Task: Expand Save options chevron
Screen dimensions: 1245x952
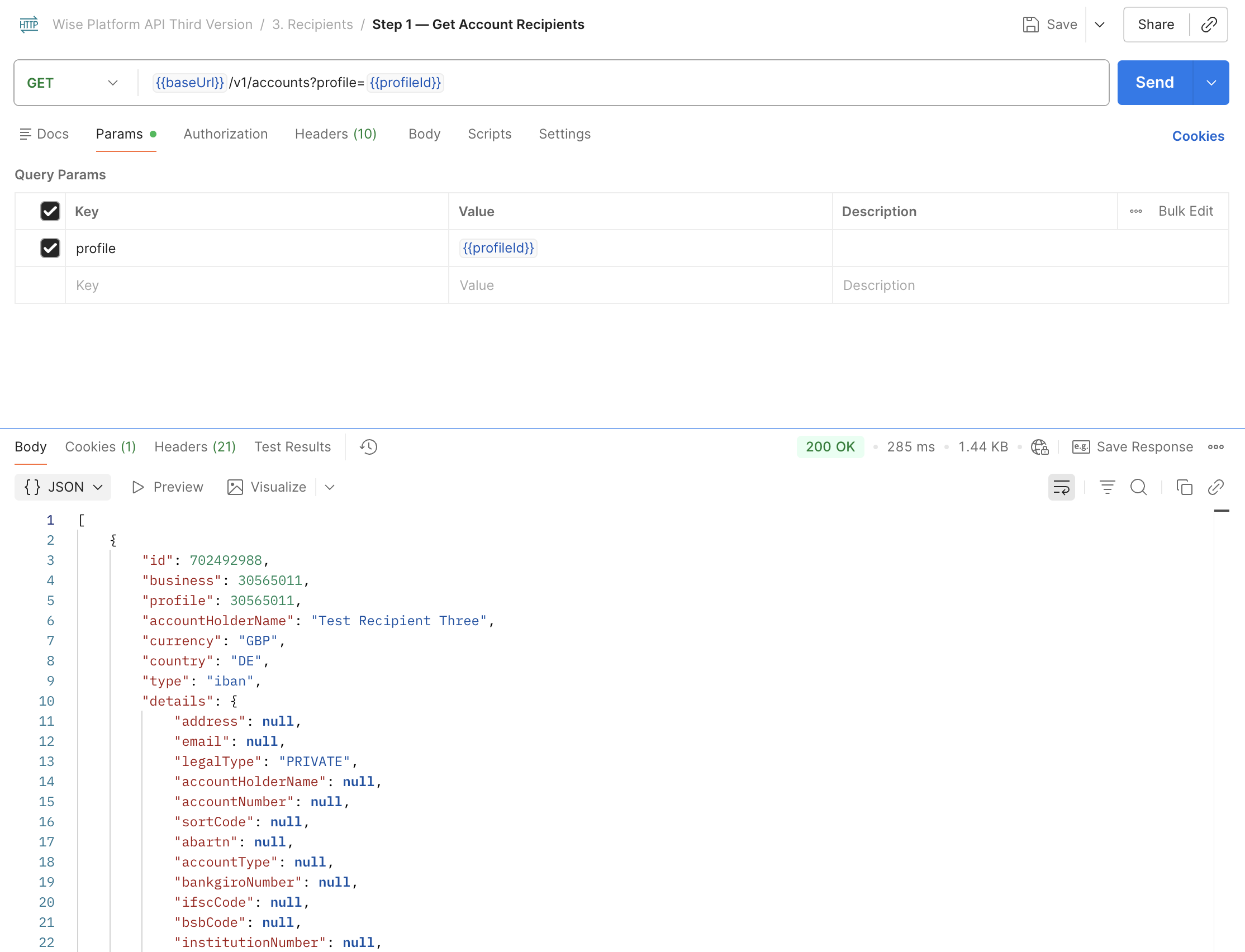Action: 1099,25
